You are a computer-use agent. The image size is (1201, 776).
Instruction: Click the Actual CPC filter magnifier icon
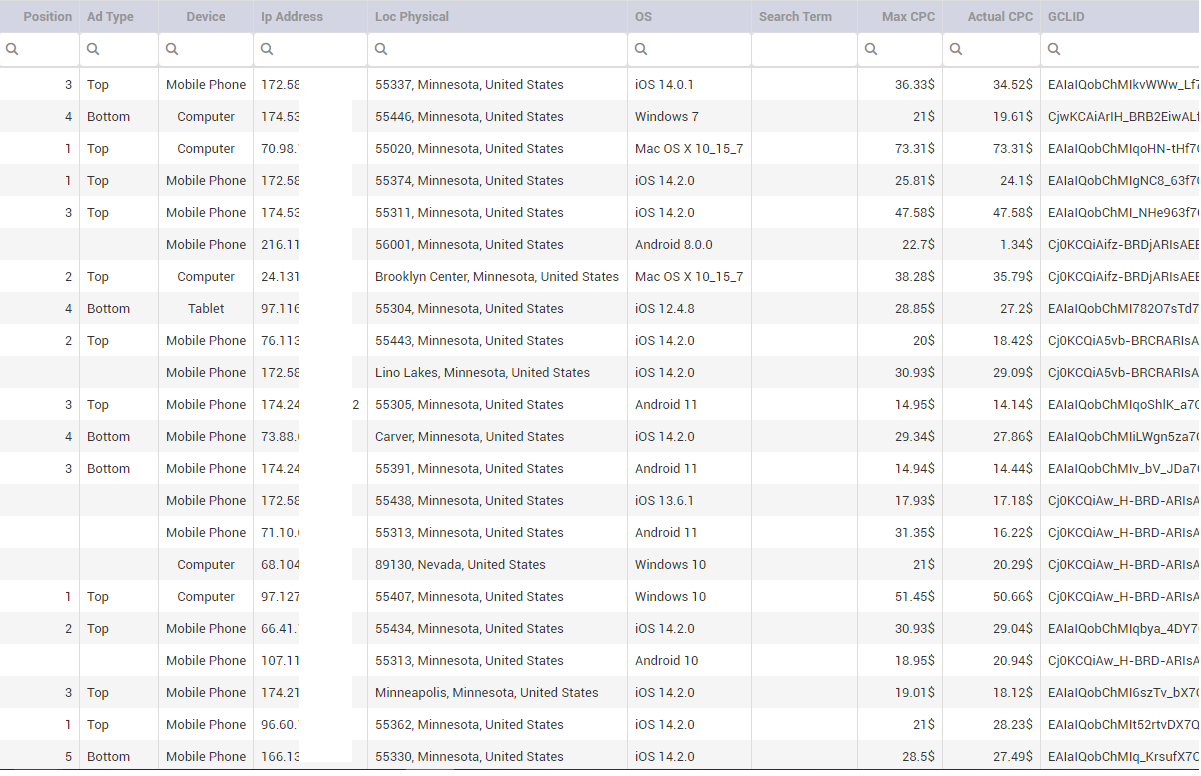point(956,49)
